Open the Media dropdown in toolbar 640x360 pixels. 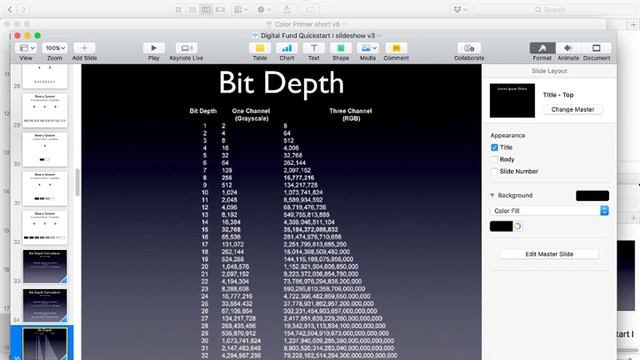pyautogui.click(x=368, y=48)
